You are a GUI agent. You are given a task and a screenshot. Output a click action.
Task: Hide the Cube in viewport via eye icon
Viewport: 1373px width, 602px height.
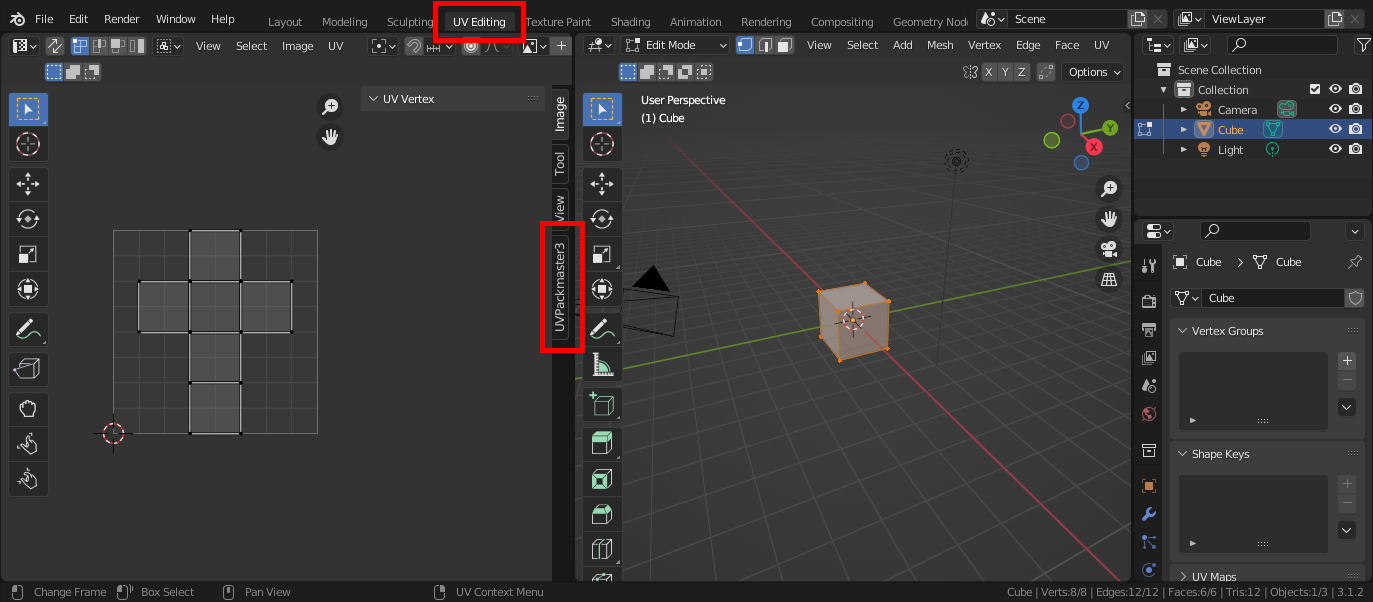point(1335,129)
